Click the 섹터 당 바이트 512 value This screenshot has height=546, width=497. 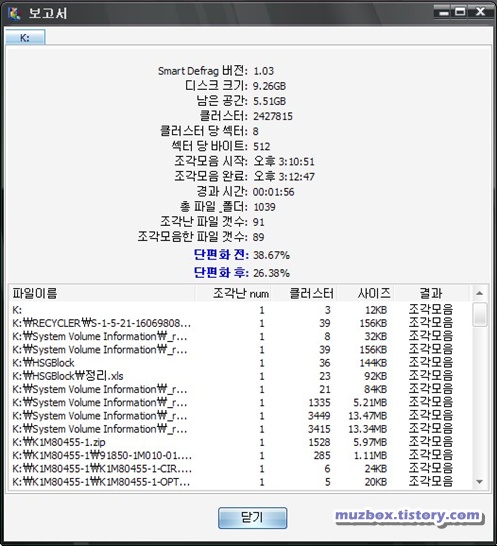[262, 147]
